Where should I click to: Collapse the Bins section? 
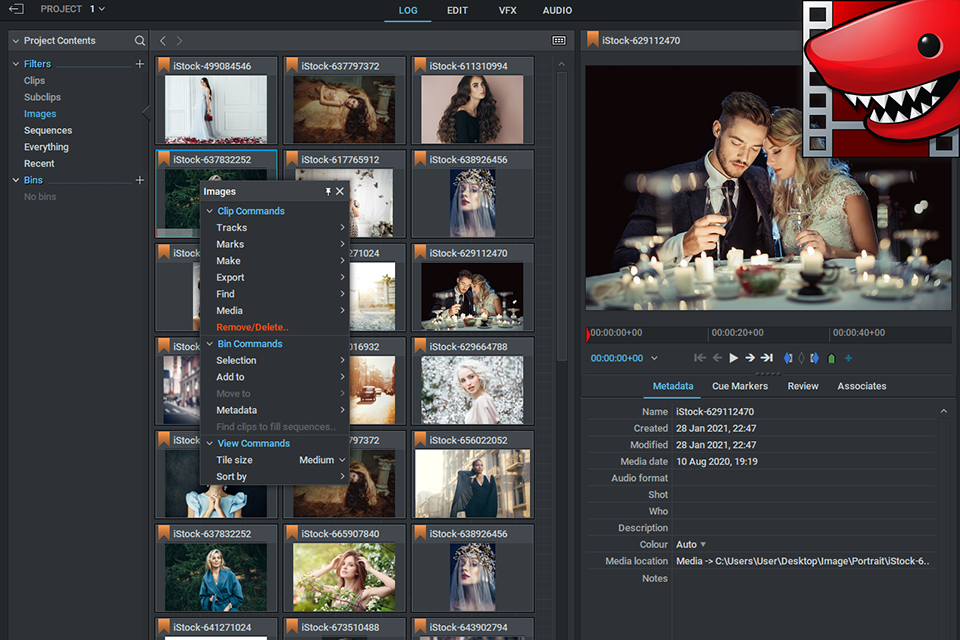tap(16, 180)
